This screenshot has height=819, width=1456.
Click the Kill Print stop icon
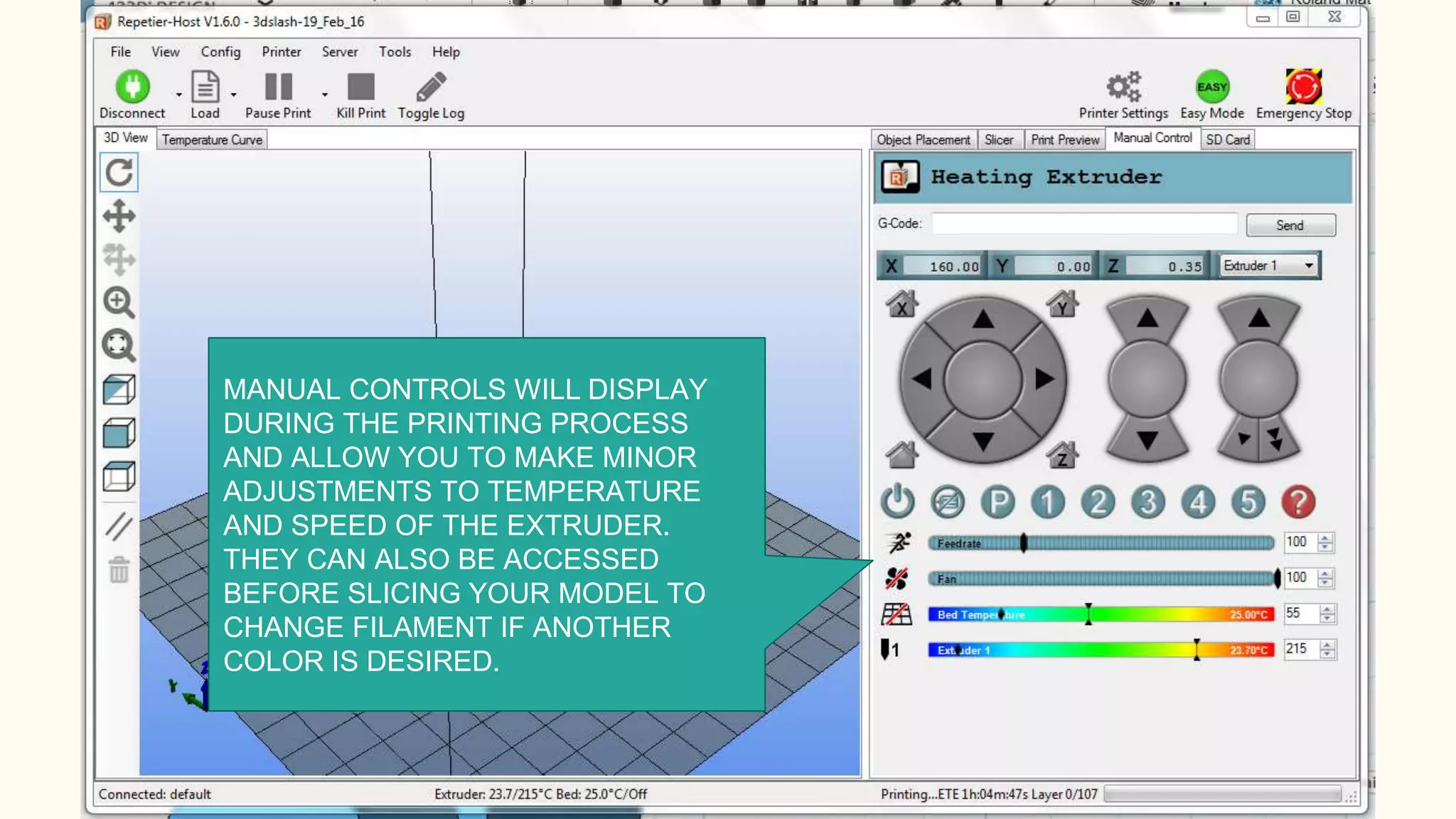pos(360,87)
